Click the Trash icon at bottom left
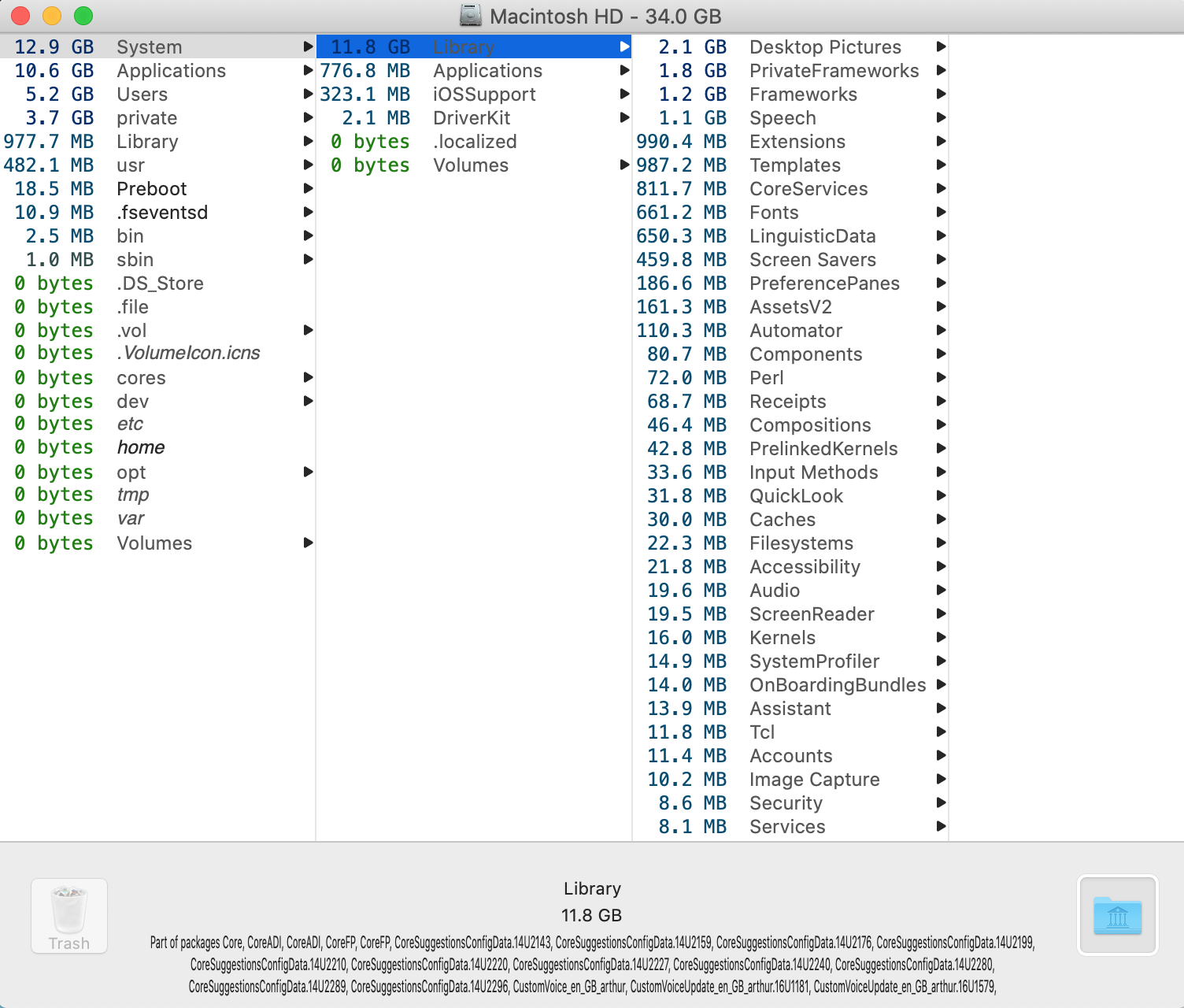Screen dimensions: 1184x1008 coord(69,916)
